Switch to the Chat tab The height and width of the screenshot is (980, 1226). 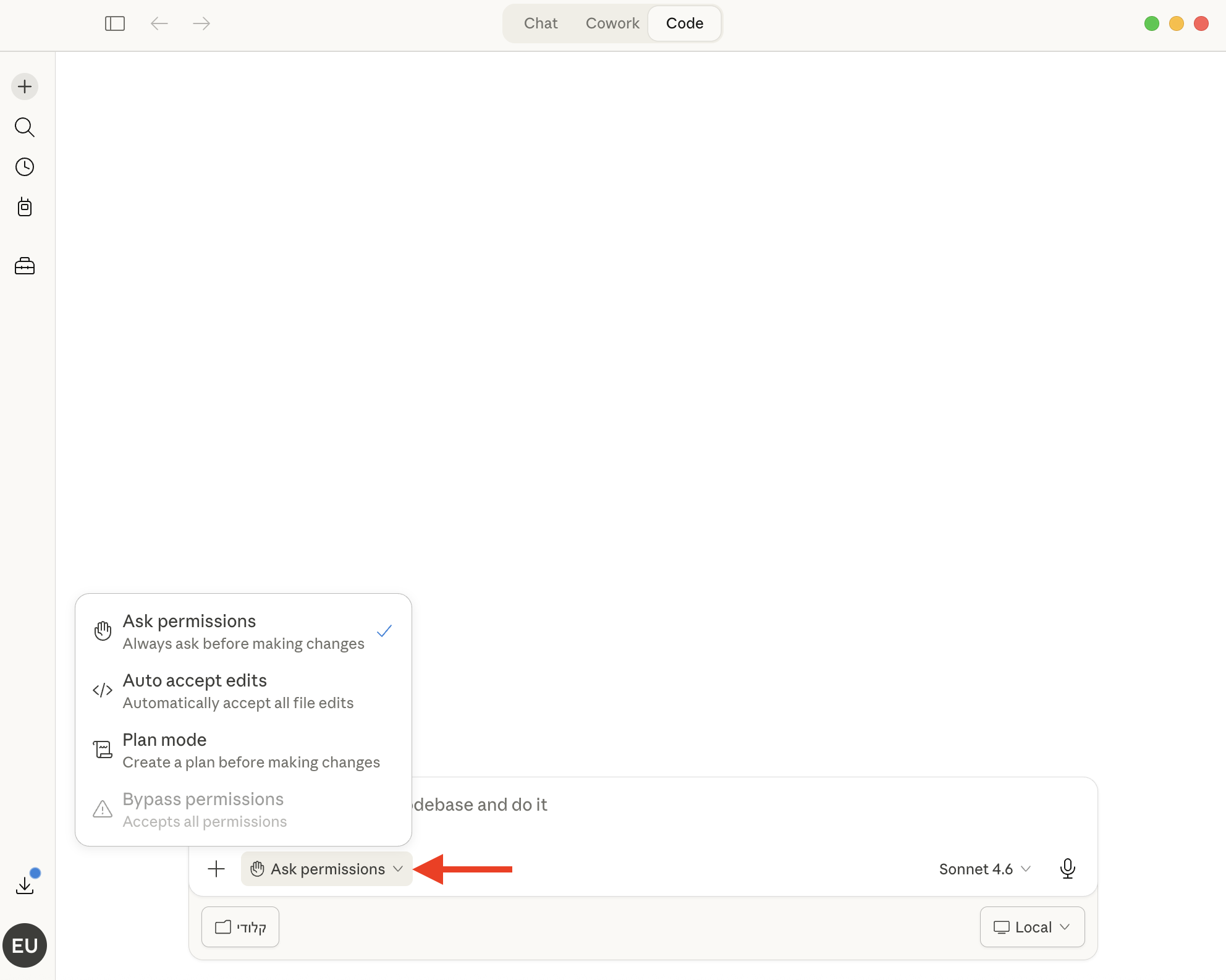(541, 23)
